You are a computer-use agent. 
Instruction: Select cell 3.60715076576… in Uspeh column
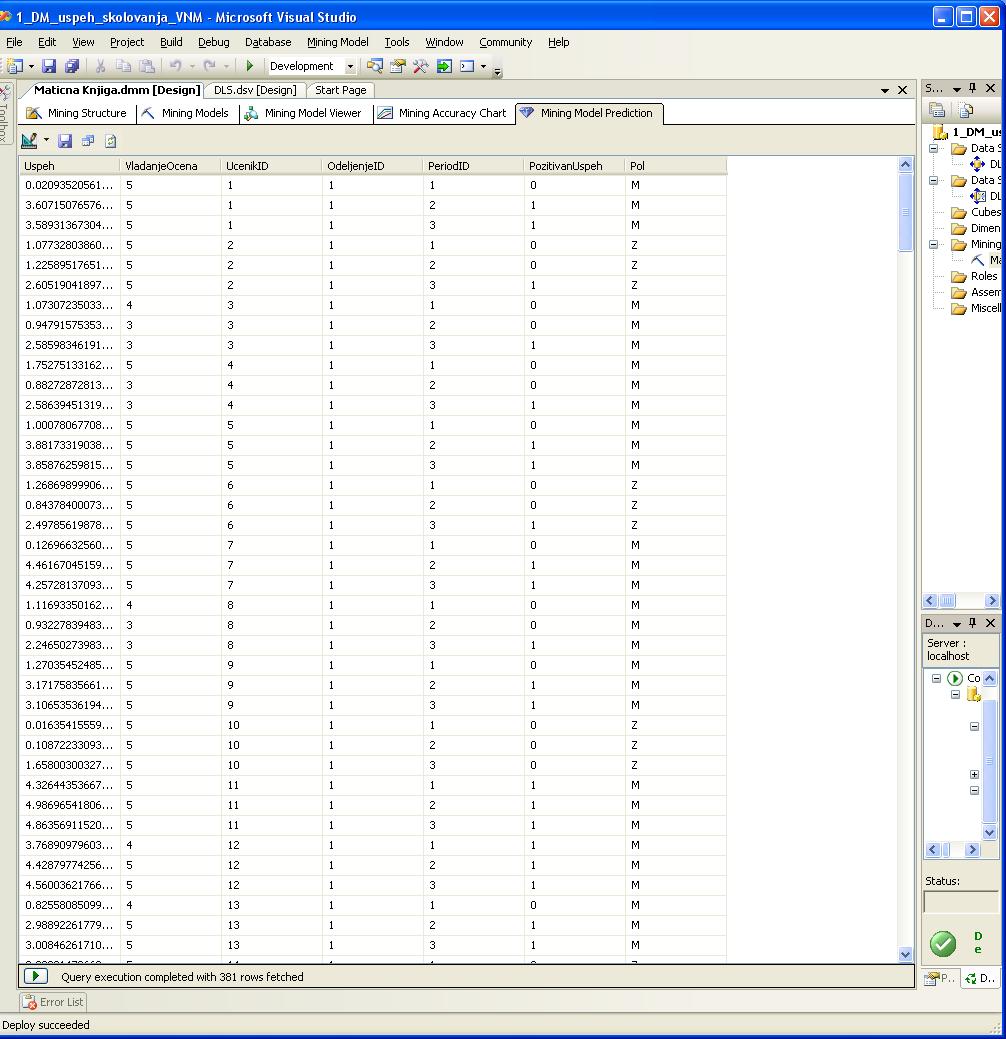70,205
